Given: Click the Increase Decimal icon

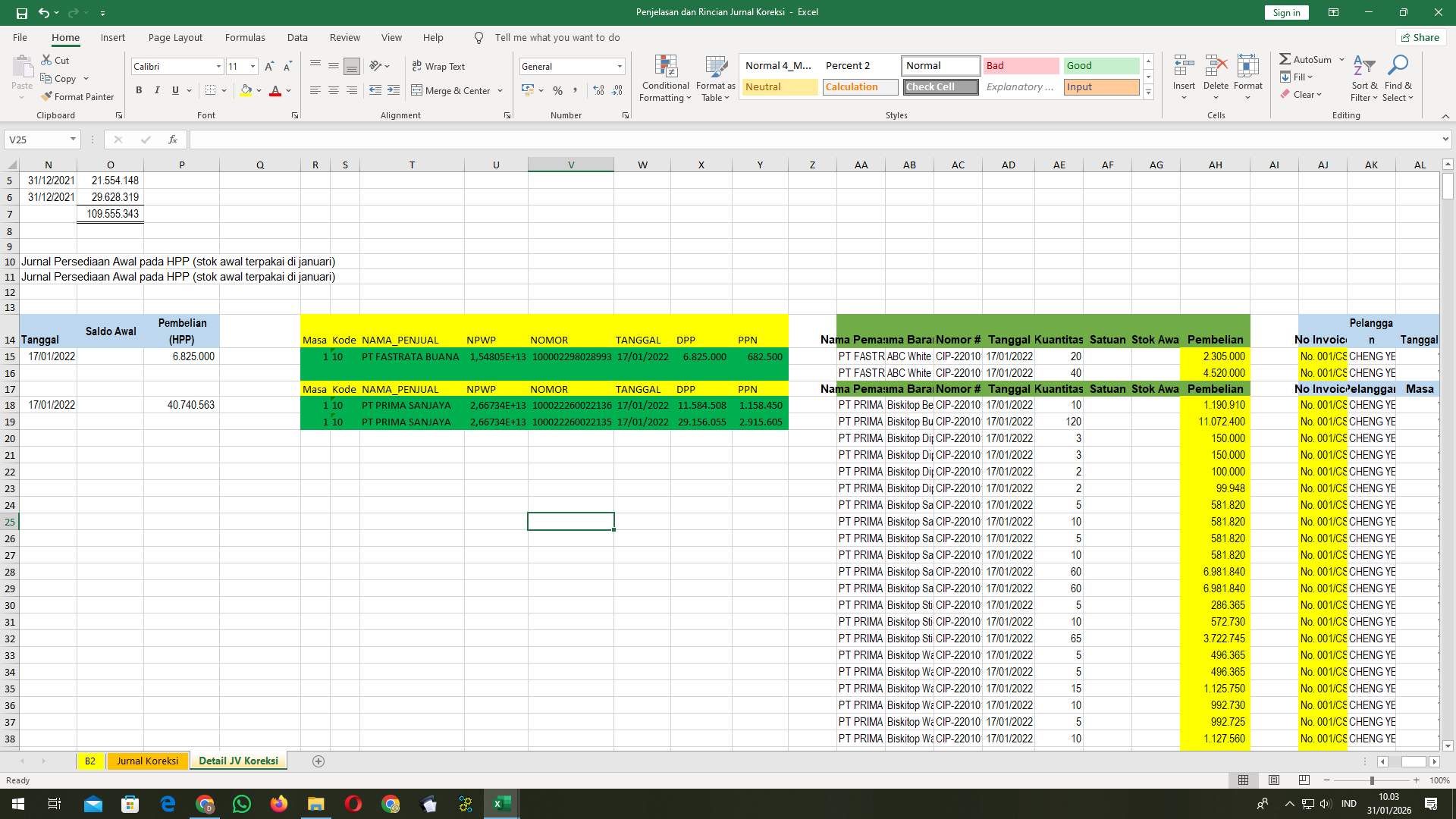Looking at the screenshot, I should point(598,90).
